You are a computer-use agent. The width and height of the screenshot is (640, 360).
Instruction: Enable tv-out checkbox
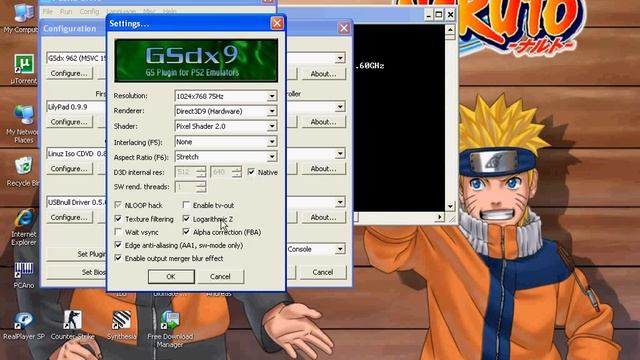pos(186,205)
